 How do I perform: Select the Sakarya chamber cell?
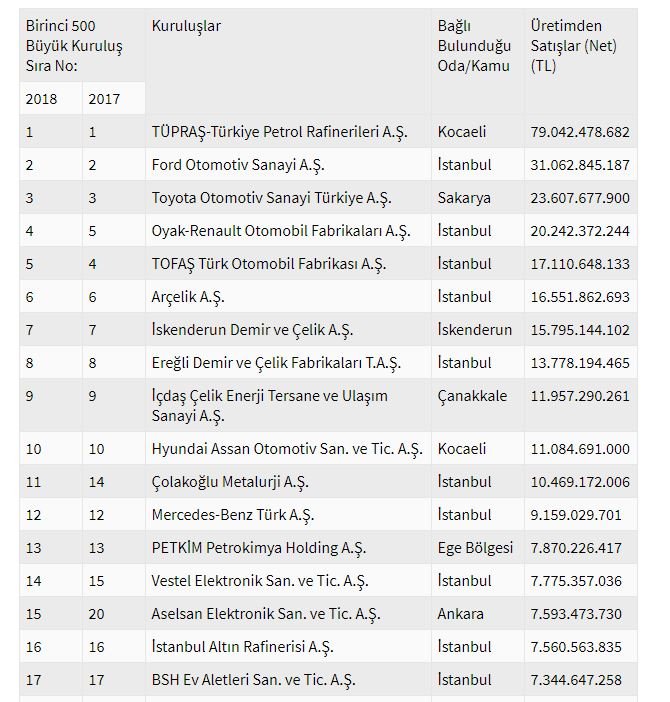(464, 198)
